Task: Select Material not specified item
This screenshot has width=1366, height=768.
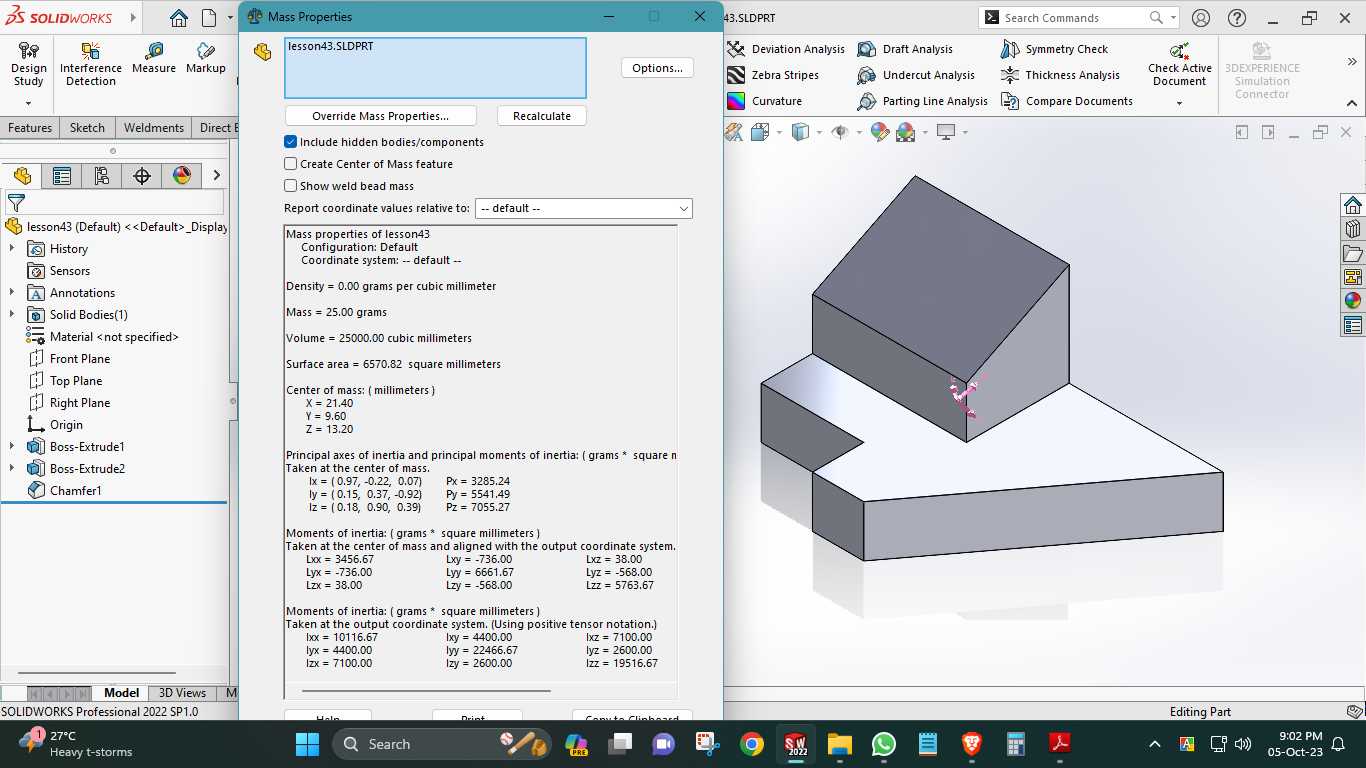Action: coord(102,337)
